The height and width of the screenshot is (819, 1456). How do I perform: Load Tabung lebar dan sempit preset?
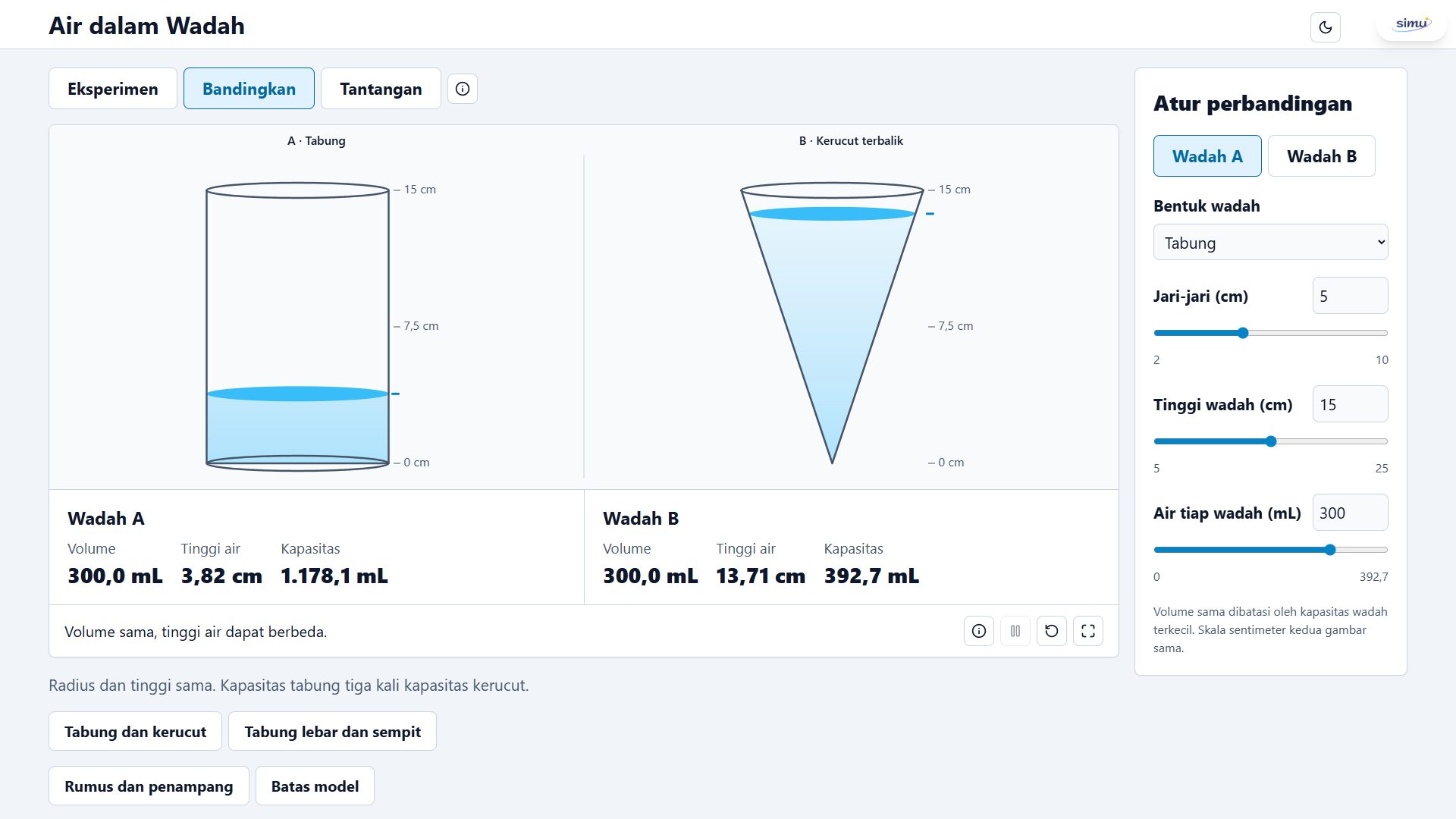tap(332, 732)
